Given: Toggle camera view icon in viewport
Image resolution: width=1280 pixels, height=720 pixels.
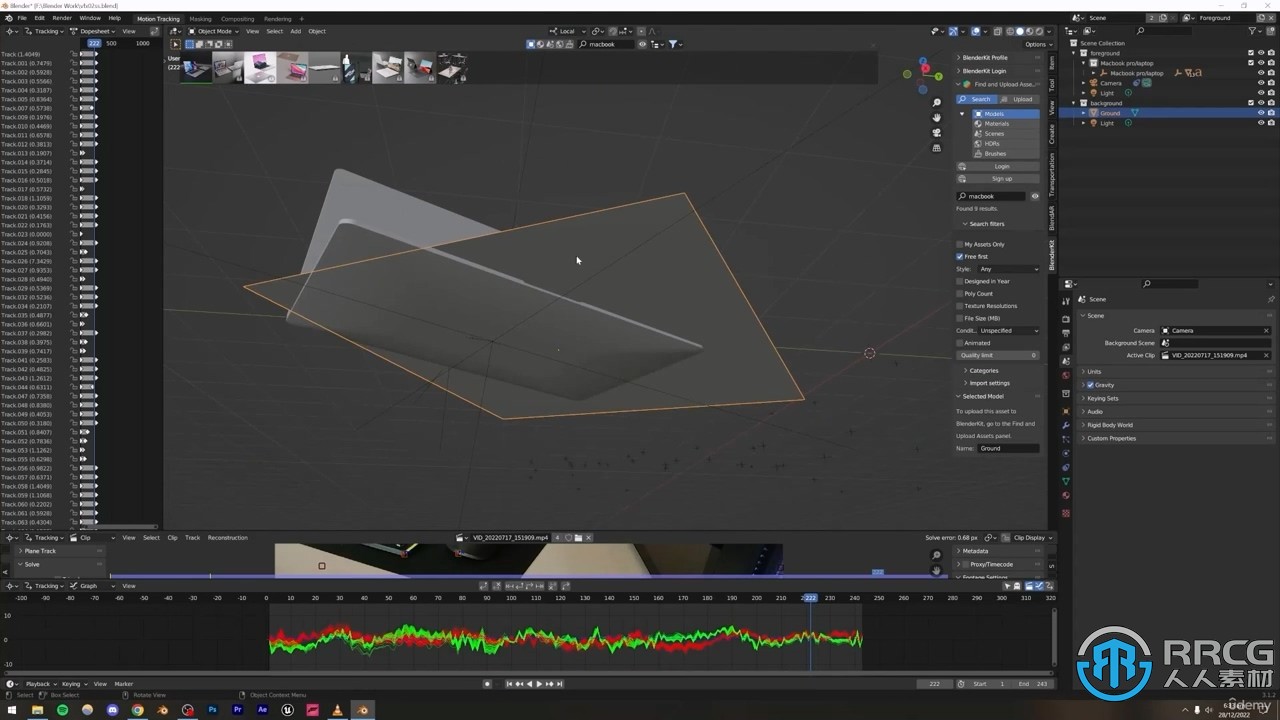Looking at the screenshot, I should click(936, 133).
